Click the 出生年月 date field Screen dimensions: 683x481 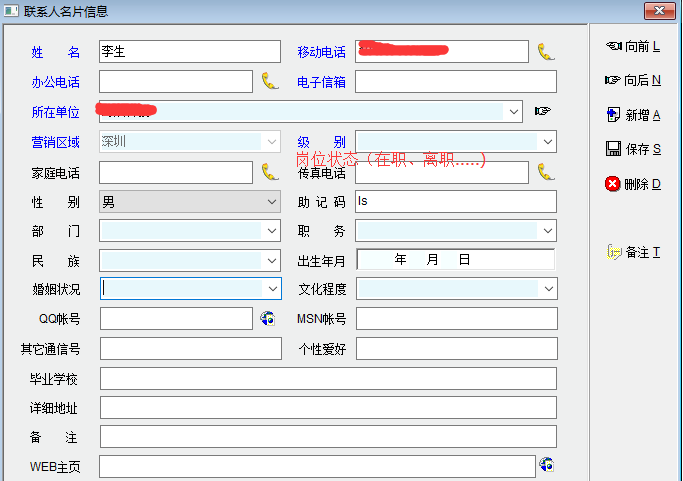[455, 260]
